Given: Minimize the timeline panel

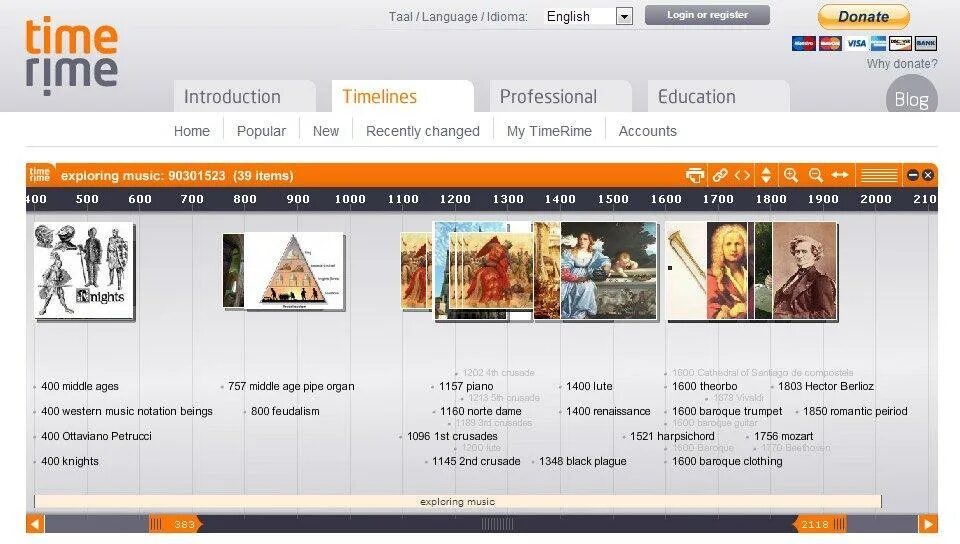Looking at the screenshot, I should pyautogui.click(x=912, y=175).
